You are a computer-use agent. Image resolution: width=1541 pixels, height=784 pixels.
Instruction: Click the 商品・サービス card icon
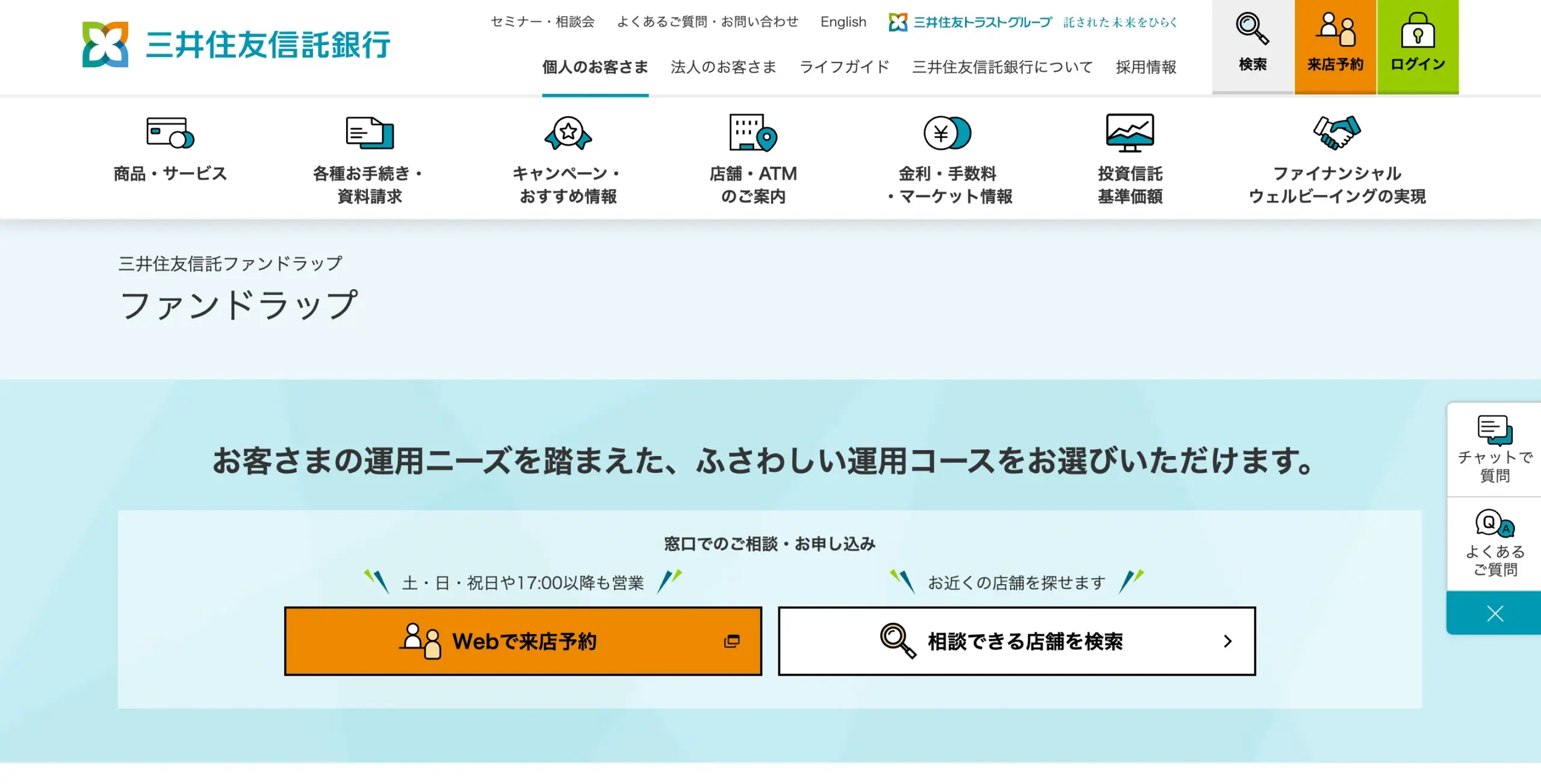tap(170, 132)
